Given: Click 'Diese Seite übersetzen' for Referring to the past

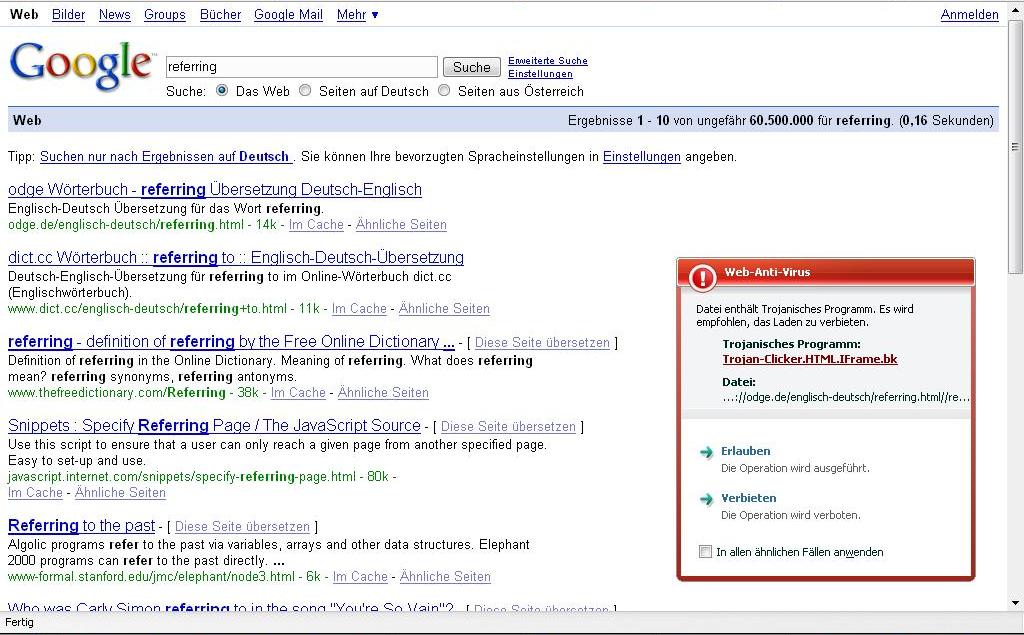Looking at the screenshot, I should pyautogui.click(x=242, y=527).
